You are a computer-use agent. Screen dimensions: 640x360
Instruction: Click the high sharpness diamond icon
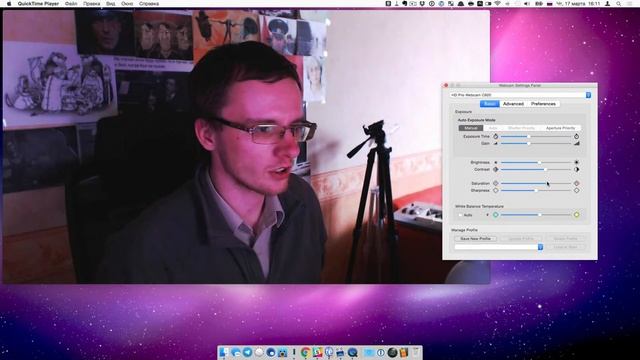[576, 190]
